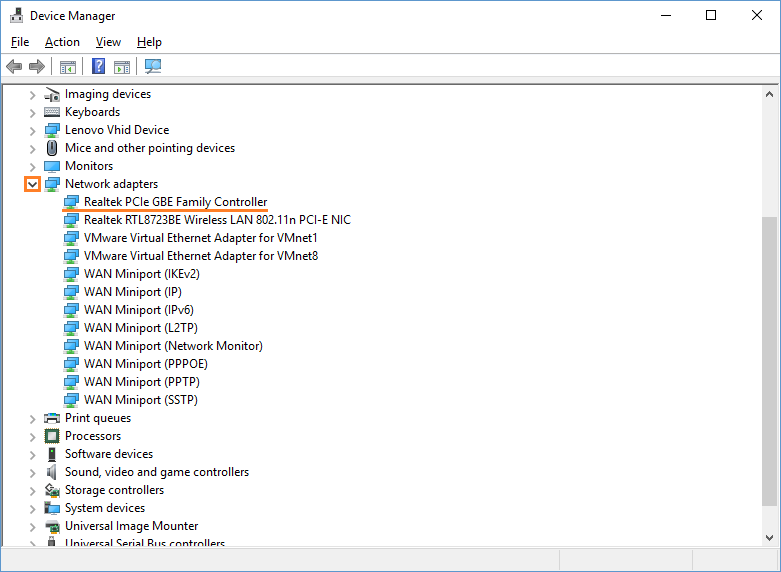The height and width of the screenshot is (572, 781).
Task: Click the scrollbar up arrow
Action: (769, 94)
